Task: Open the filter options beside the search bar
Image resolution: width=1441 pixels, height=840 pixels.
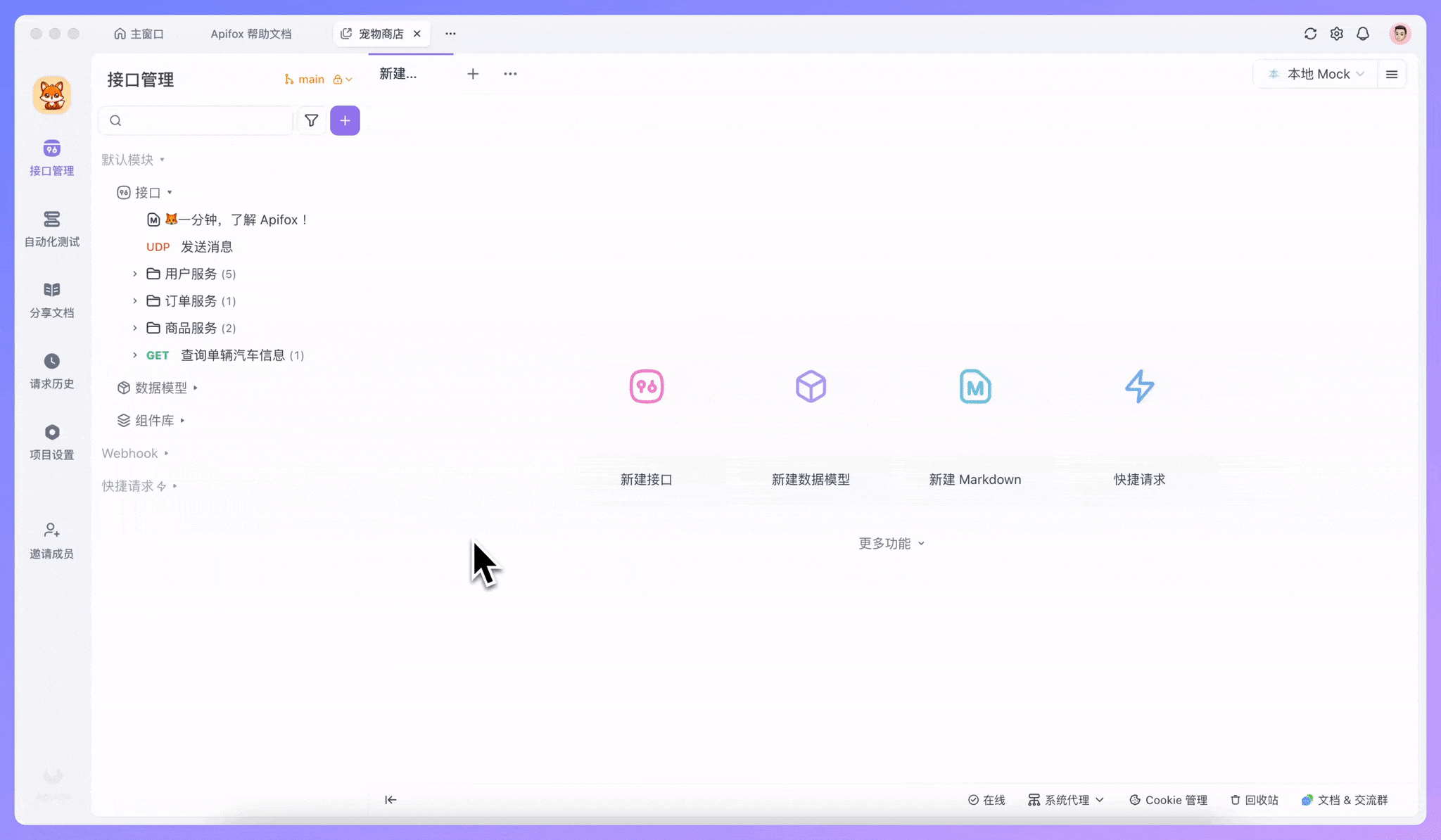Action: point(311,120)
